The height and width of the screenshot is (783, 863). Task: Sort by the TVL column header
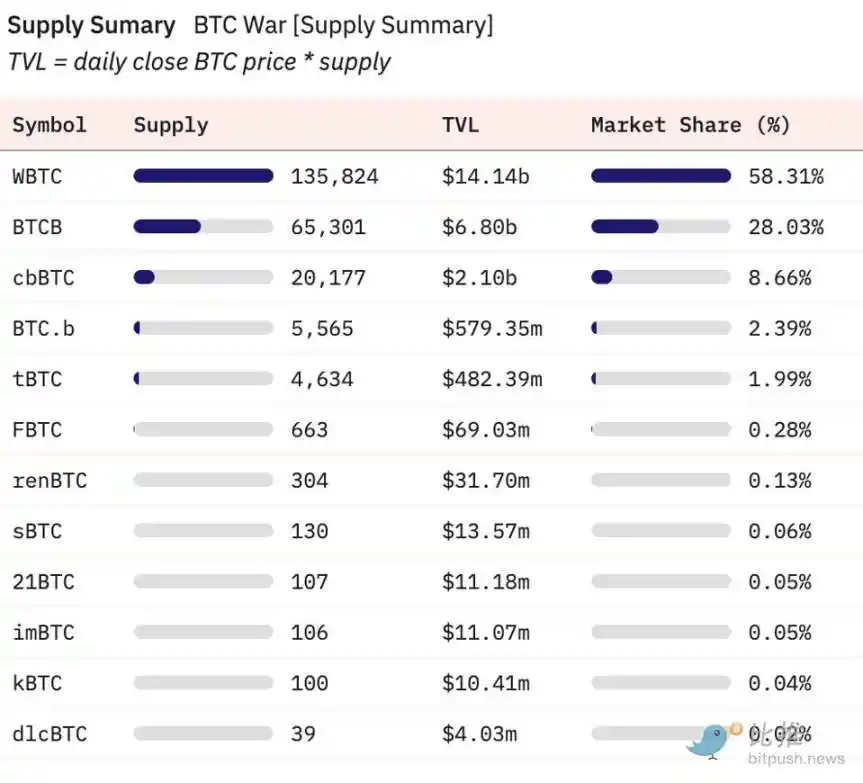(x=460, y=125)
